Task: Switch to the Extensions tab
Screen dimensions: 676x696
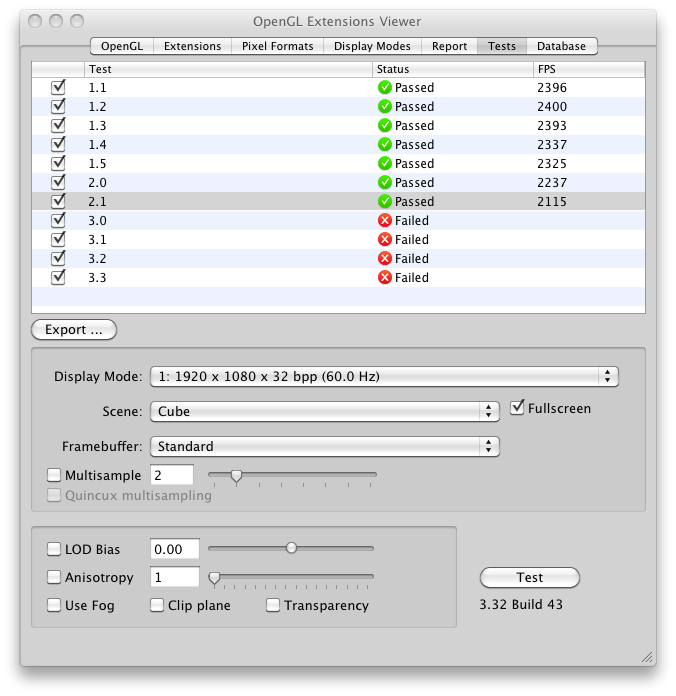Action: (x=192, y=46)
